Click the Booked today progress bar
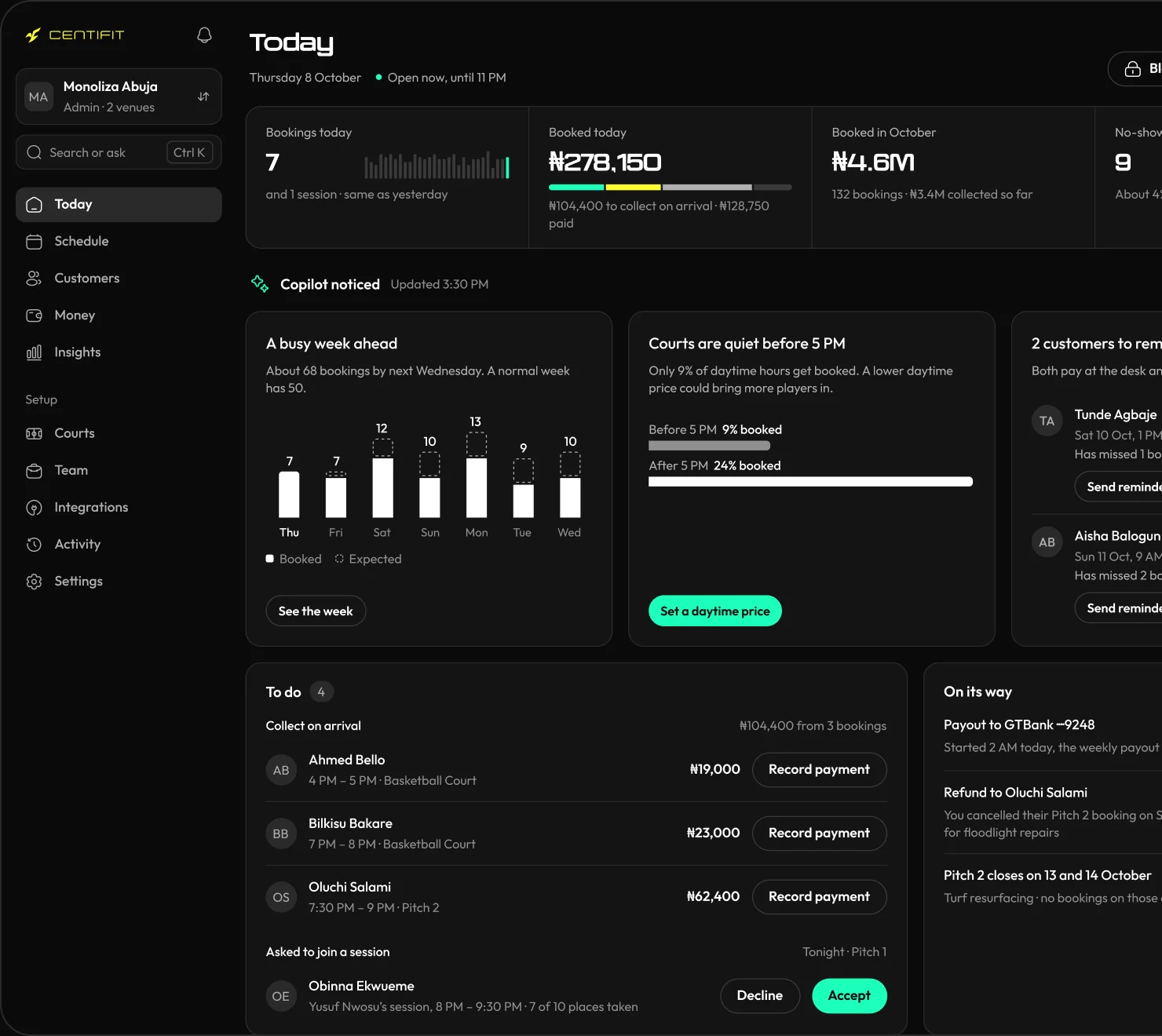The width and height of the screenshot is (1162, 1036). pyautogui.click(x=670, y=188)
